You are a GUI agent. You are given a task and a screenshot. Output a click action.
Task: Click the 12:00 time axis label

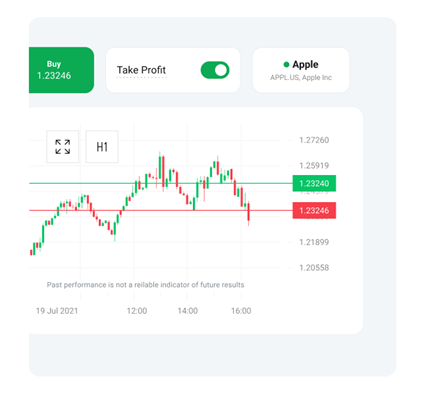(137, 311)
